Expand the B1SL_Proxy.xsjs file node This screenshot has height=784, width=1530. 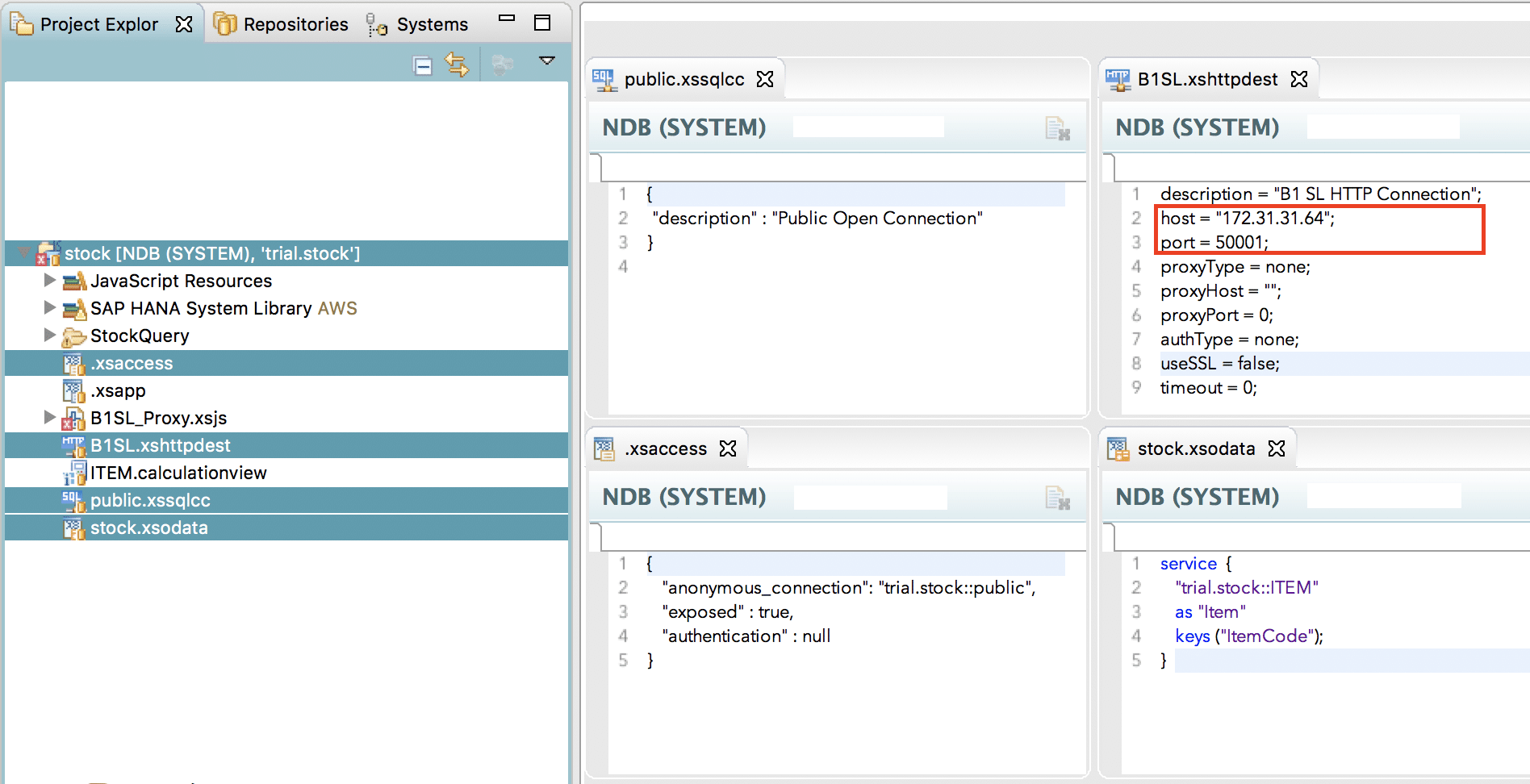coord(49,417)
